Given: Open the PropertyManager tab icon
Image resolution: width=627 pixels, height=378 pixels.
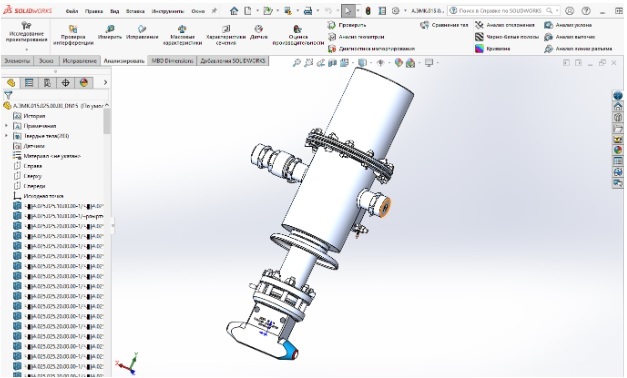Looking at the screenshot, I should [29, 83].
